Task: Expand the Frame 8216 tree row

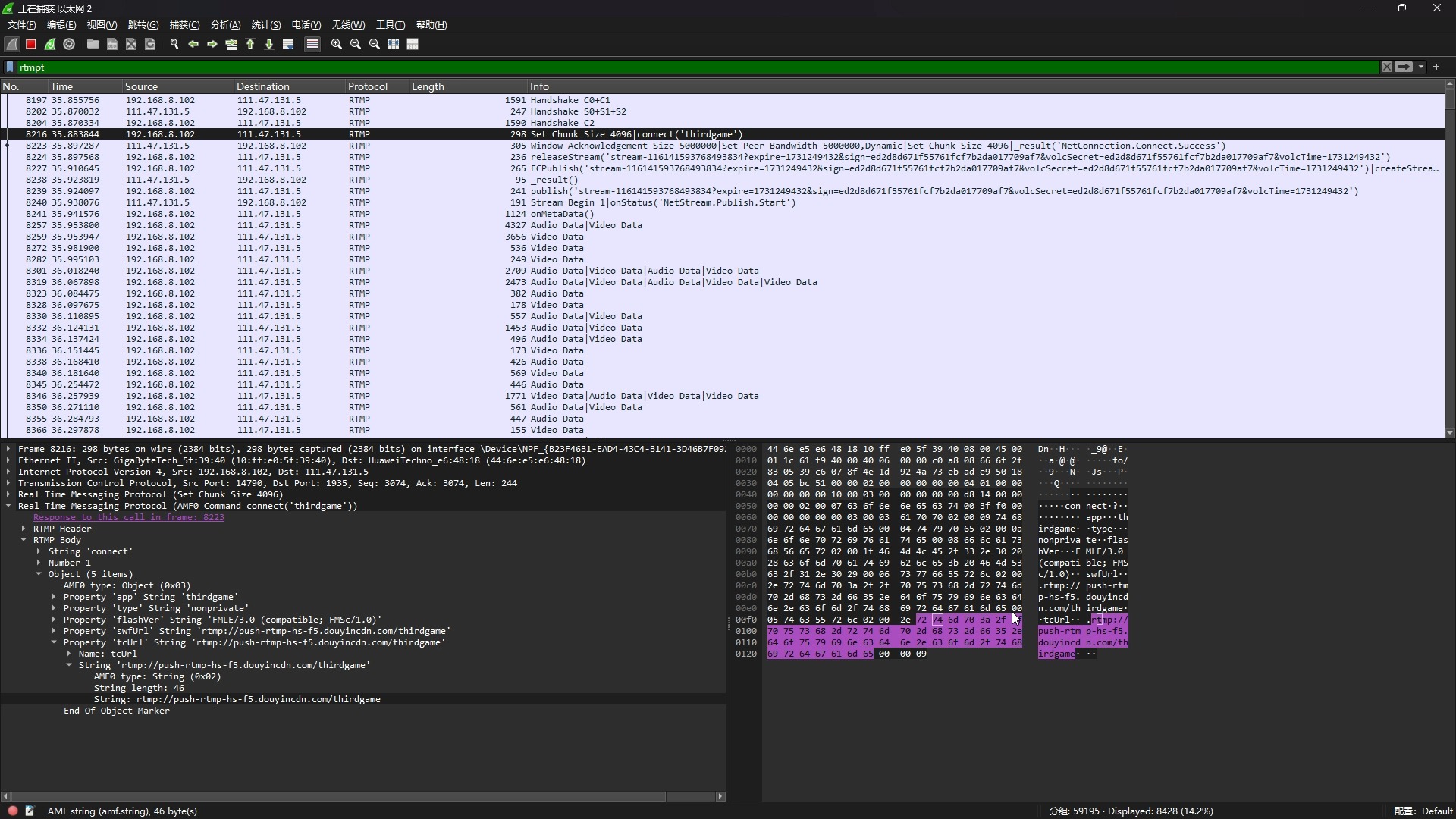Action: click(x=8, y=449)
